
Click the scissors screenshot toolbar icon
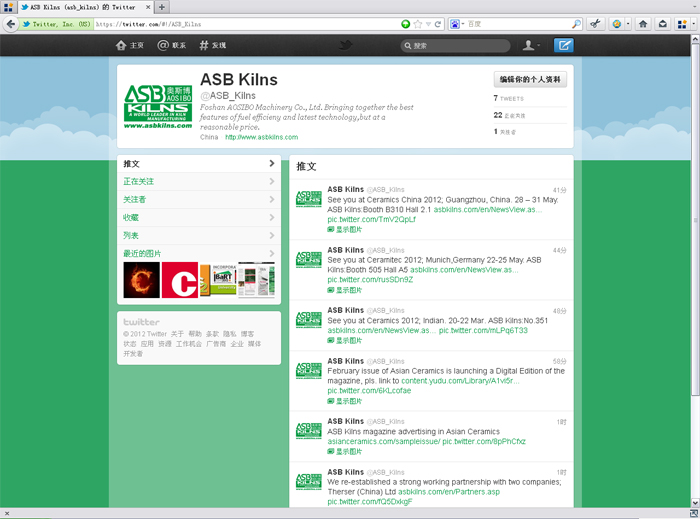click(x=595, y=24)
